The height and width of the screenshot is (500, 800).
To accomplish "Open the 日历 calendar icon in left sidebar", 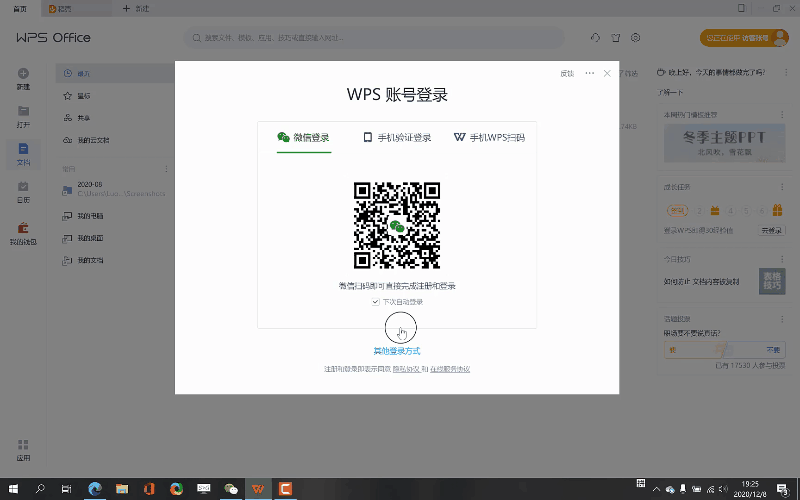I will (x=23, y=186).
